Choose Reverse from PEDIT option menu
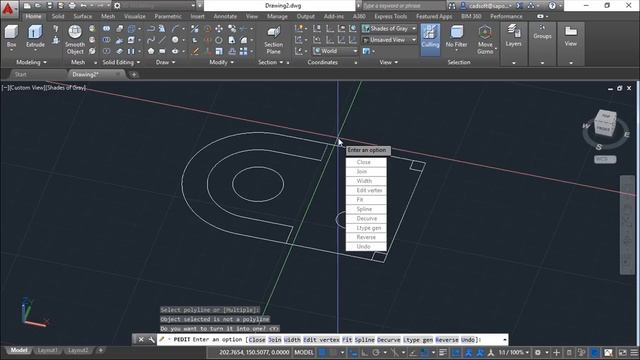 pyautogui.click(x=366, y=238)
